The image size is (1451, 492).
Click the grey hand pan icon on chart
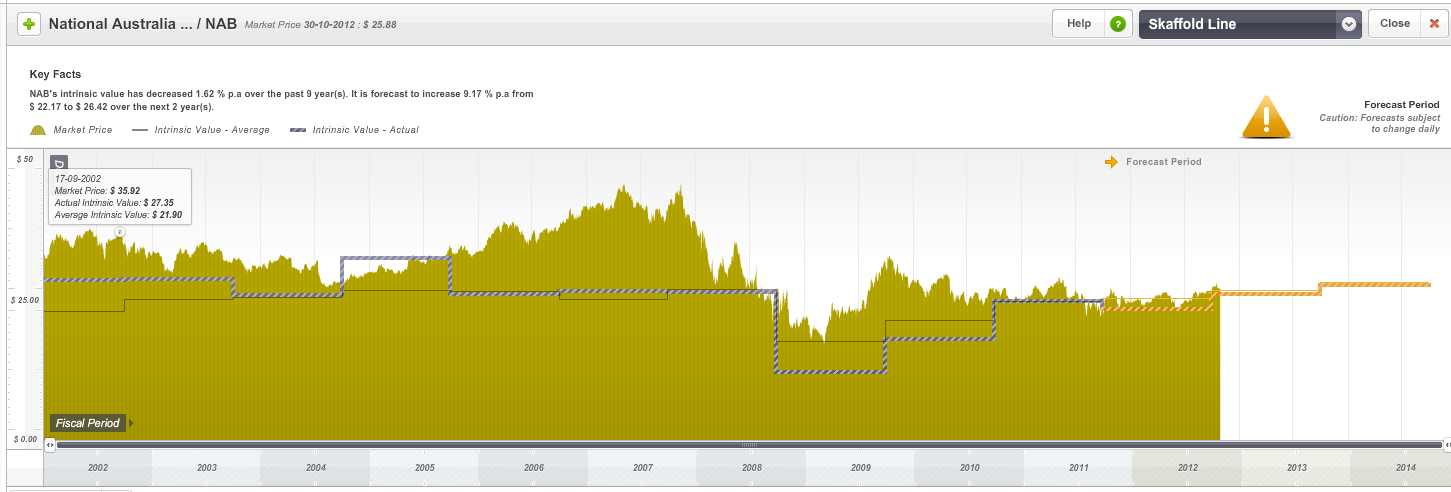59,162
